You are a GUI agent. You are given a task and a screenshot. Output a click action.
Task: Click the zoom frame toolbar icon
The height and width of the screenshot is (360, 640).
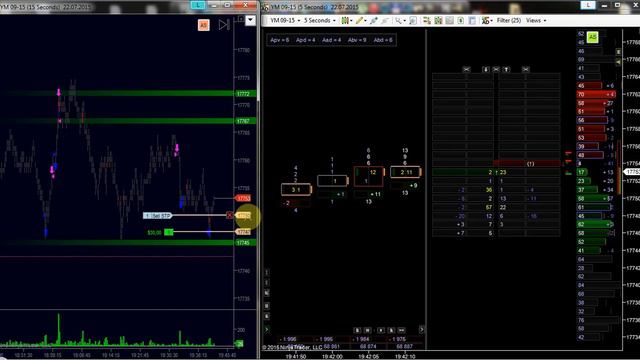point(413,20)
